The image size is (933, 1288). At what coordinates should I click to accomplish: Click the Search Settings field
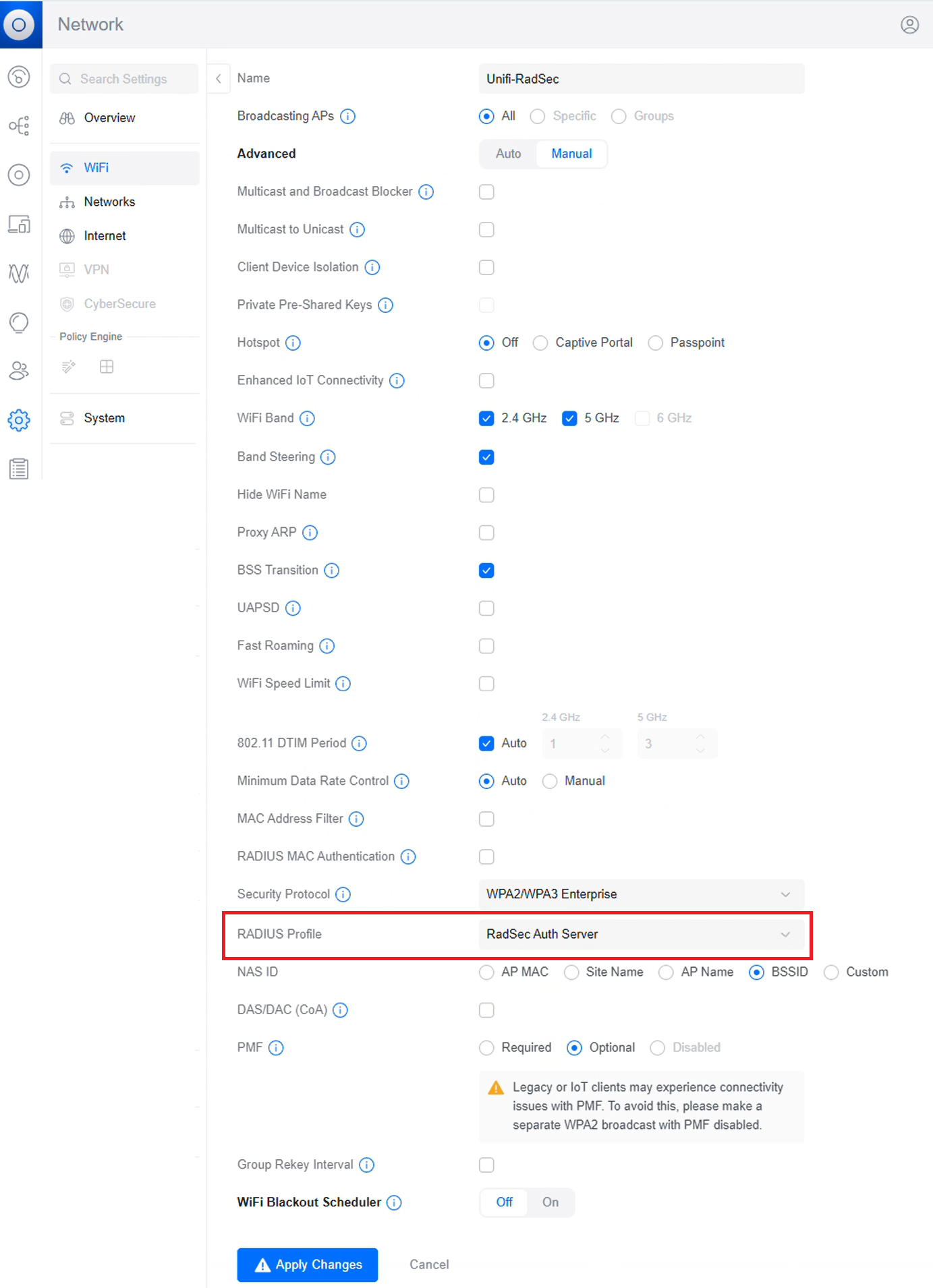coord(124,79)
